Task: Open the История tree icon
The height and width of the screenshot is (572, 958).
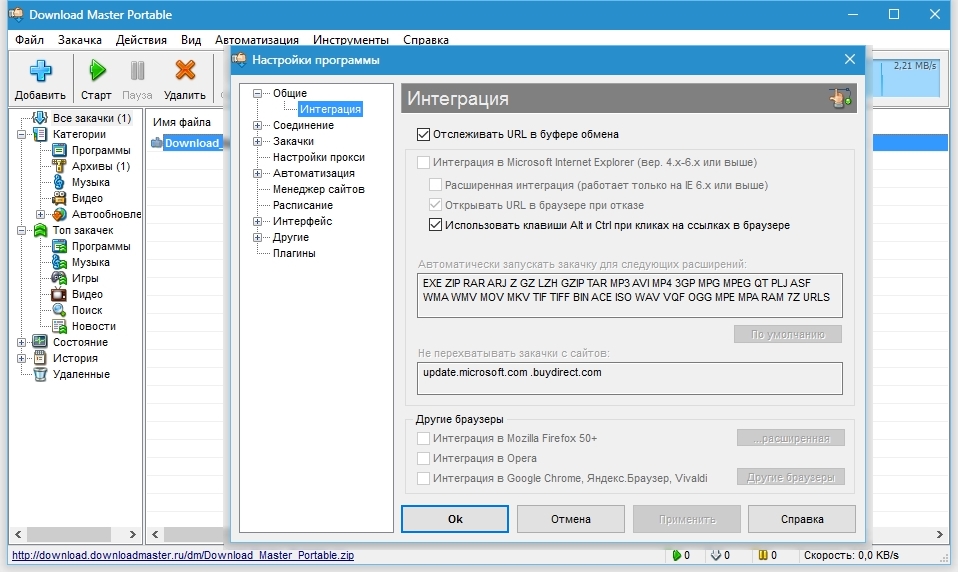Action: click(x=40, y=358)
